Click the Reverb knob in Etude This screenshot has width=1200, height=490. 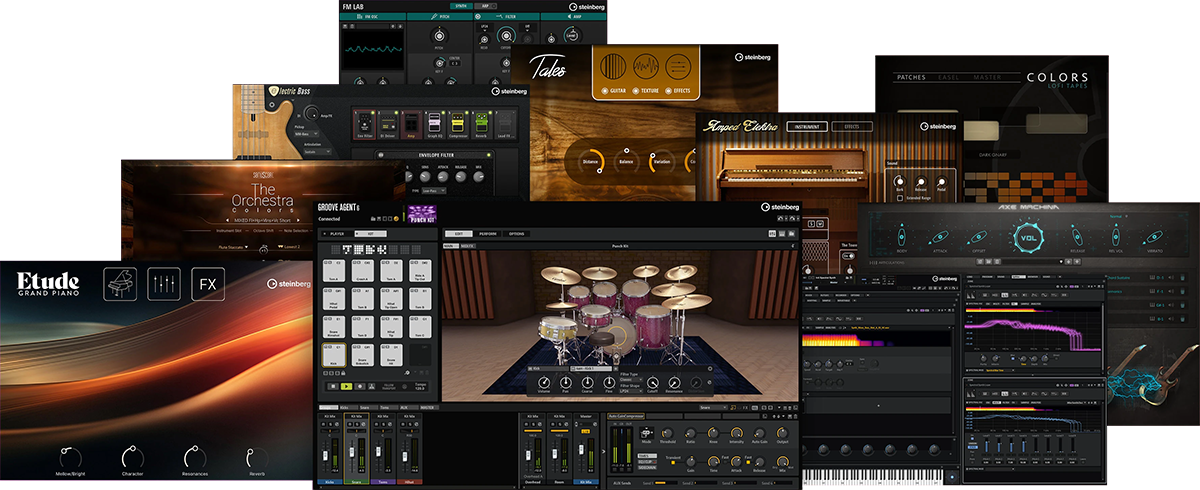click(x=259, y=458)
